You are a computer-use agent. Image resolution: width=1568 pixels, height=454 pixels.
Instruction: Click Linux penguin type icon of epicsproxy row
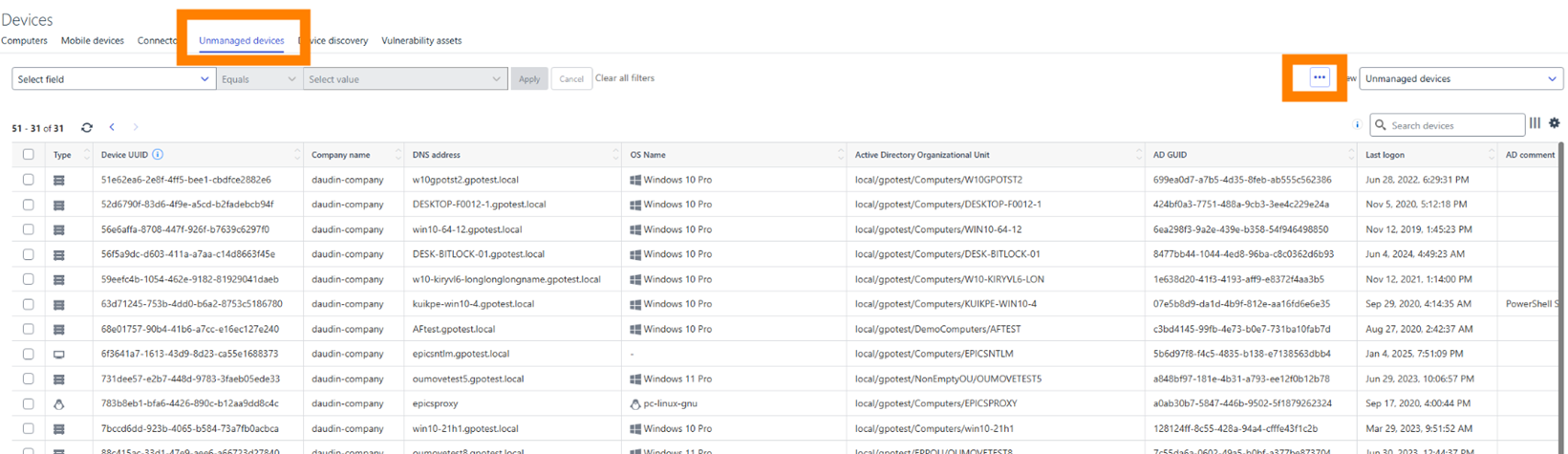pos(59,403)
